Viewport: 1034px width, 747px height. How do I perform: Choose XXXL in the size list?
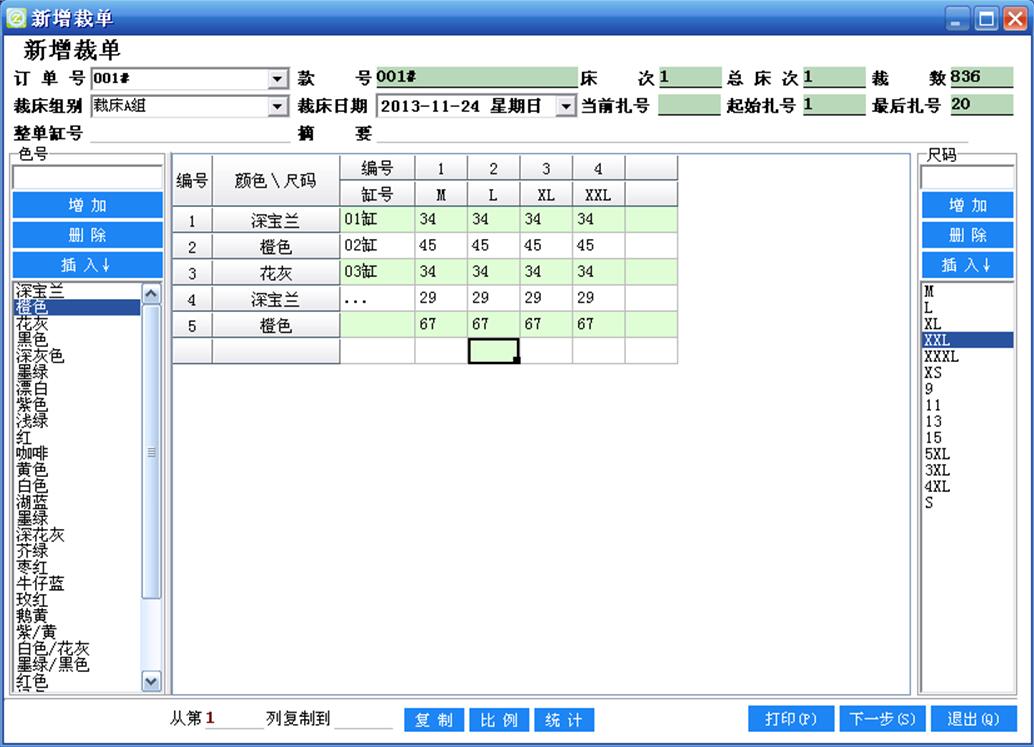pyautogui.click(x=941, y=357)
